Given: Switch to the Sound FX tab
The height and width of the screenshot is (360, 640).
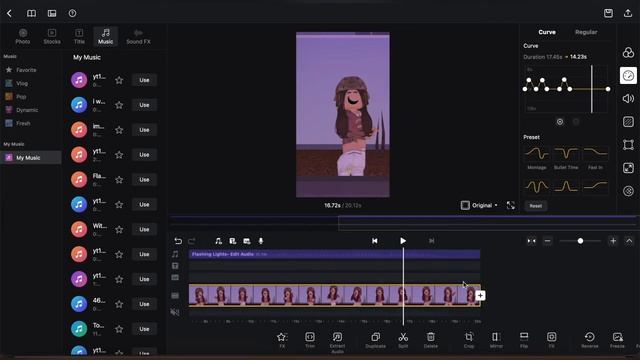Looking at the screenshot, I should click(x=138, y=36).
